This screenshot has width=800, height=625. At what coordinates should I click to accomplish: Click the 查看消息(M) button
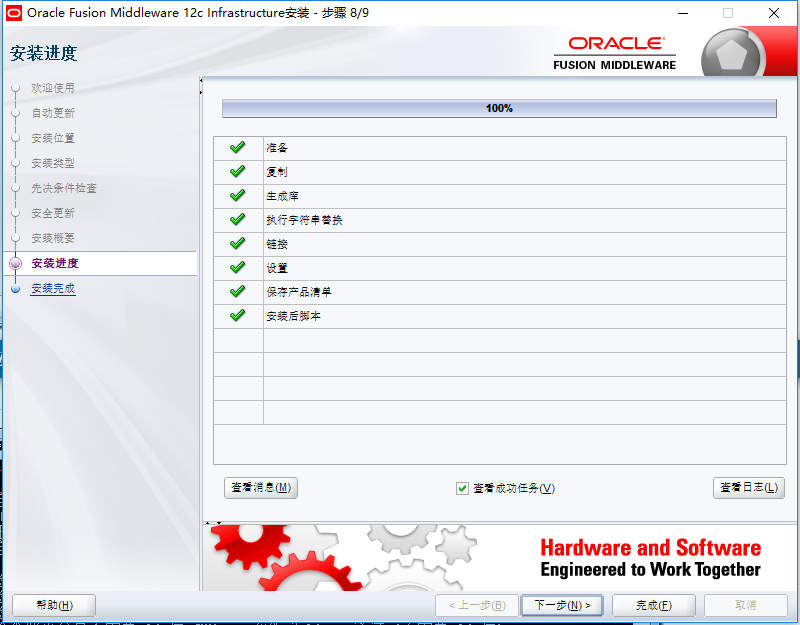(x=261, y=488)
